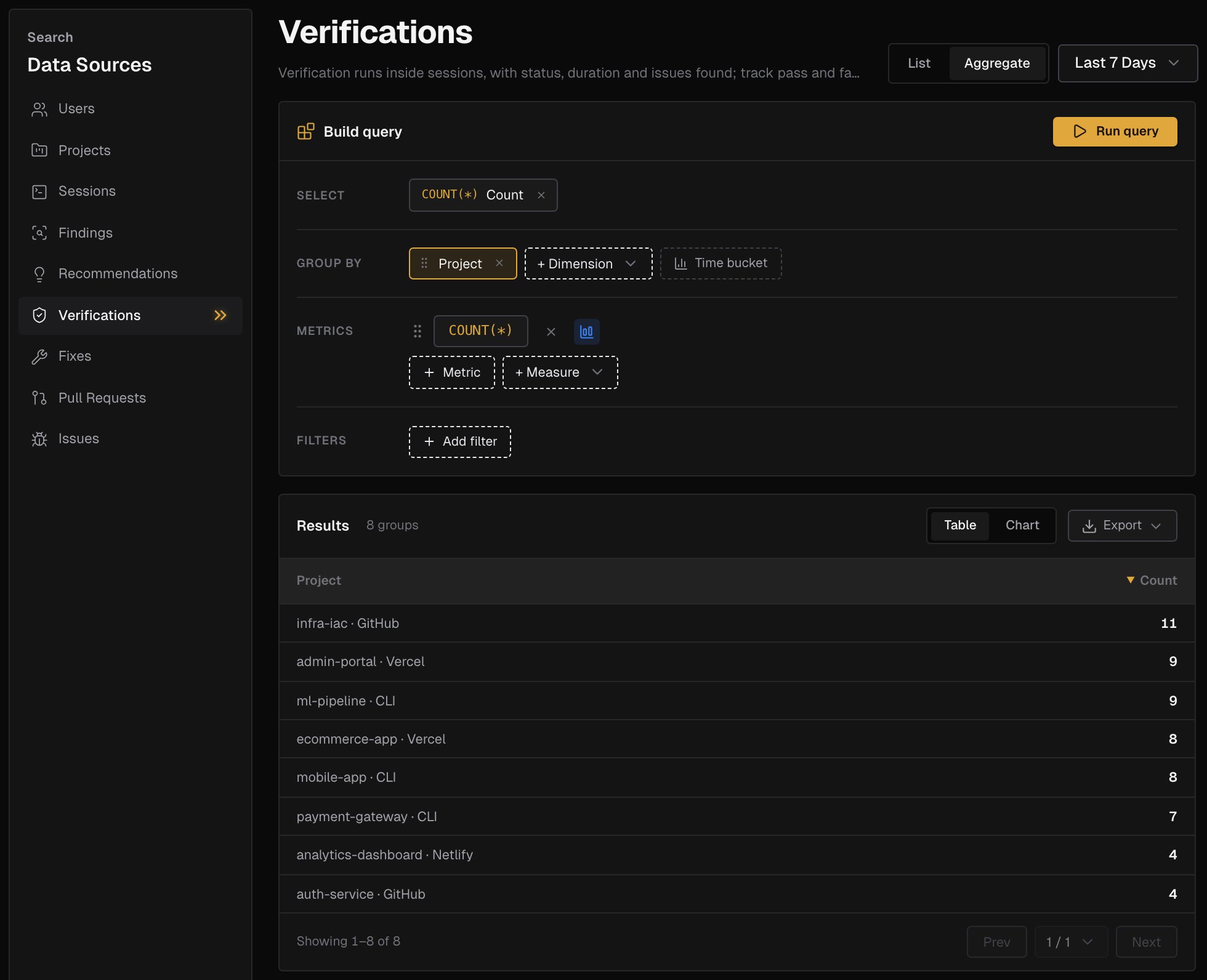The height and width of the screenshot is (980, 1207).
Task: Switch to Aggregate view
Action: (x=997, y=63)
